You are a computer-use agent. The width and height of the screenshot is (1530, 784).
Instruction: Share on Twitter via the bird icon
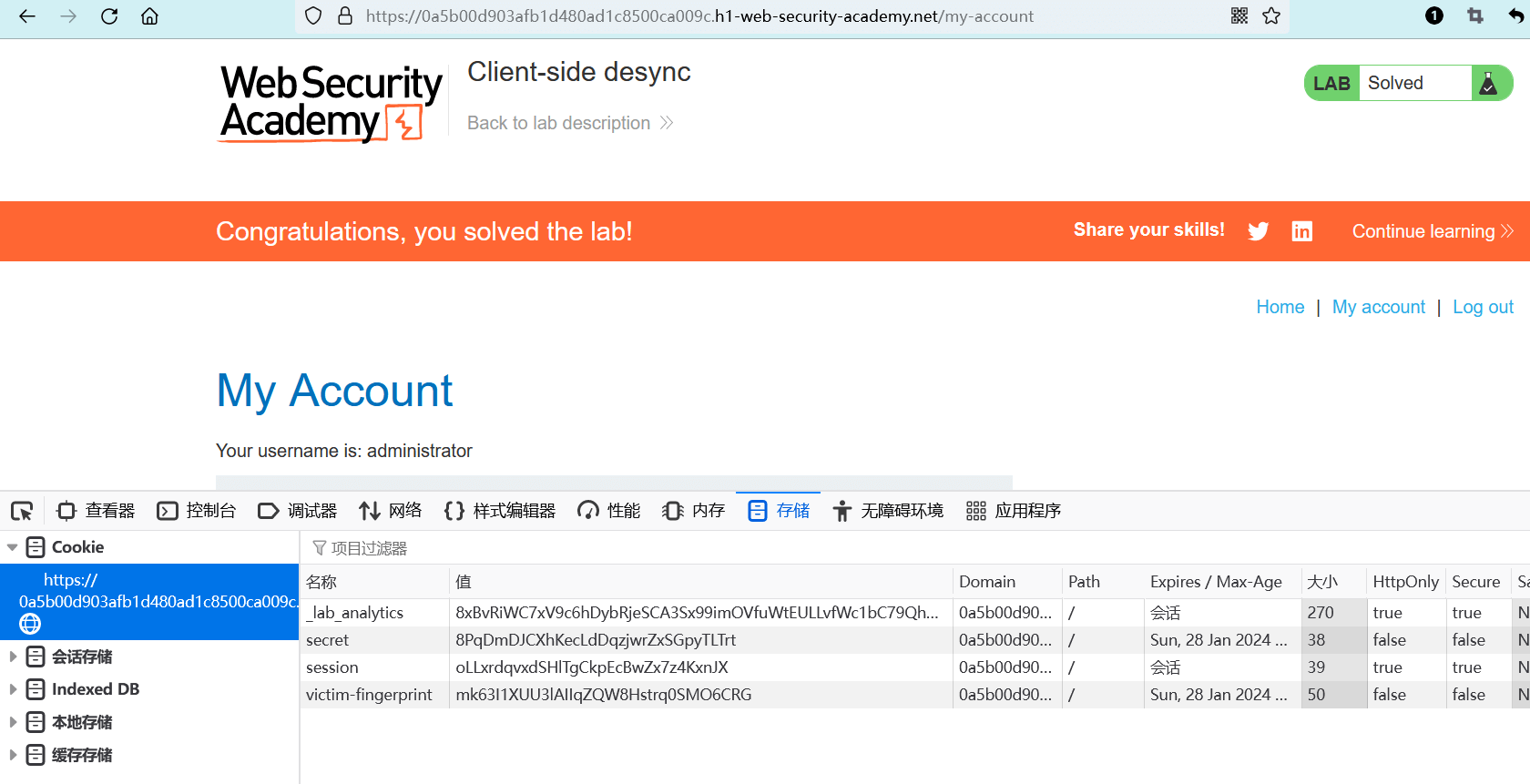pos(1259,231)
